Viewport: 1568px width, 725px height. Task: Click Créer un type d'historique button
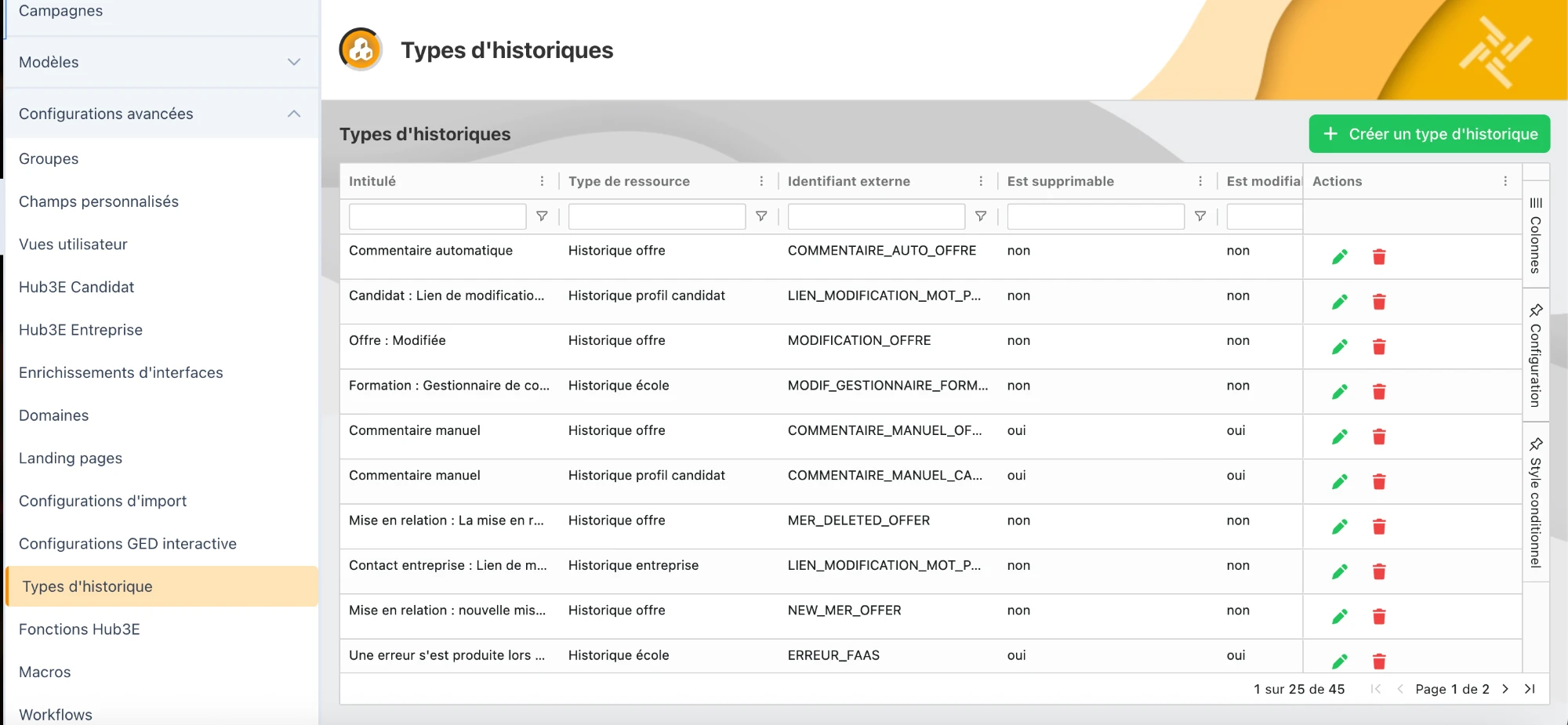pos(1429,134)
